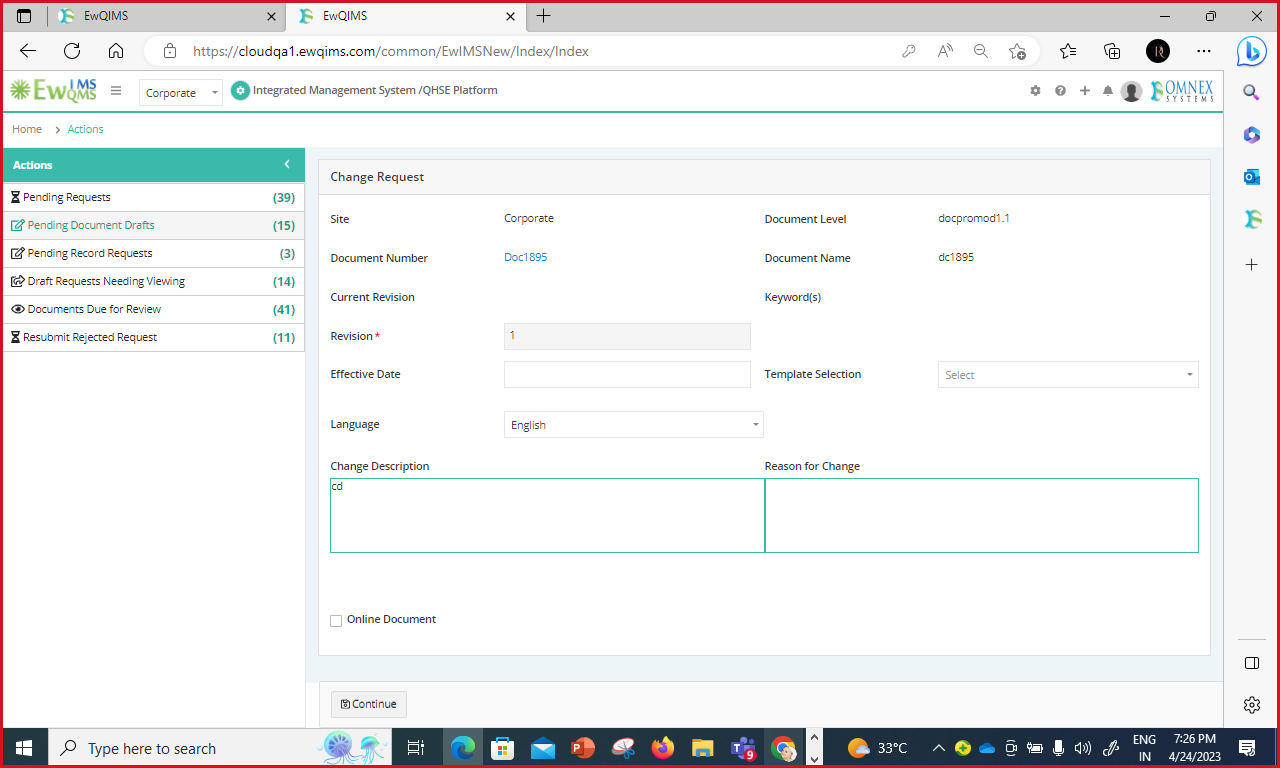Screen dimensions: 1280x768
Task: Open tab actions menu icon
Action: point(24,16)
